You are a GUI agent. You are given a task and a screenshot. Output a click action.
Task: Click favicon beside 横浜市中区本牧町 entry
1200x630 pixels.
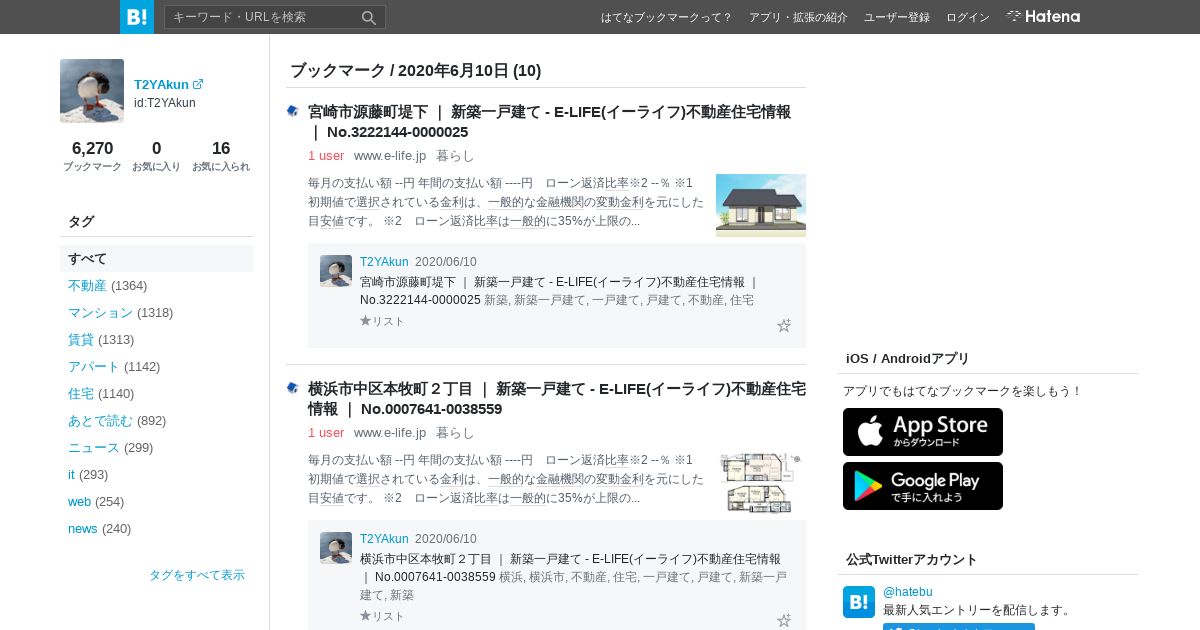pos(293,388)
